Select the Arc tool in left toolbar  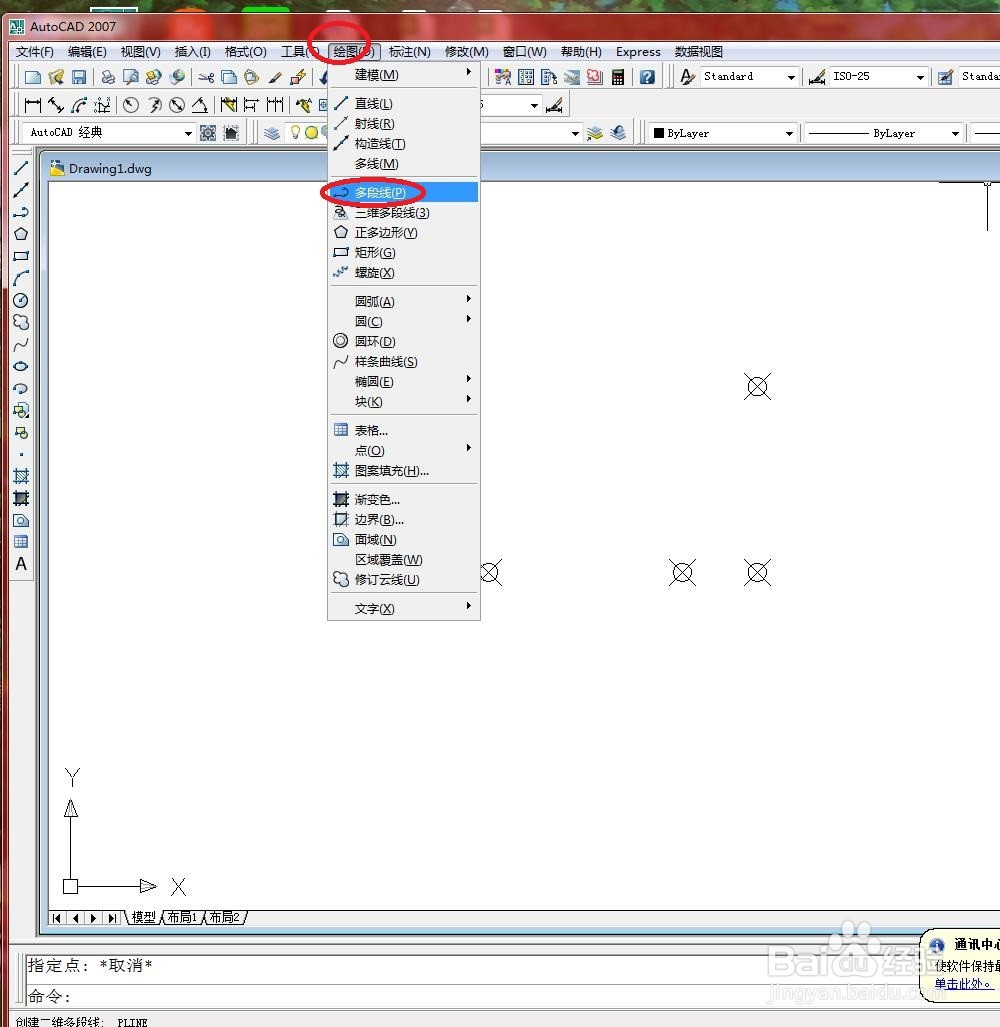21,278
